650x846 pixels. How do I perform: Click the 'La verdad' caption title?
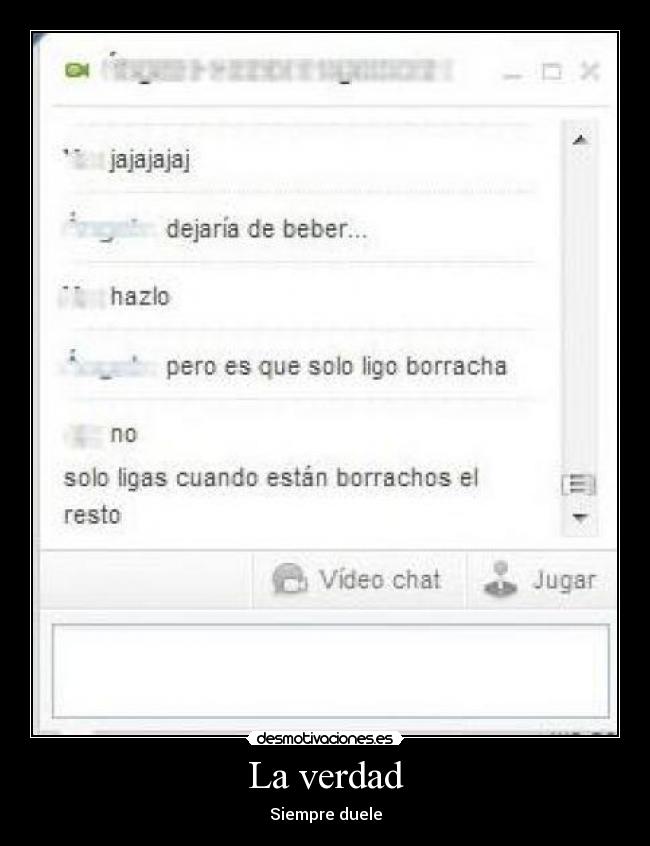tap(325, 775)
